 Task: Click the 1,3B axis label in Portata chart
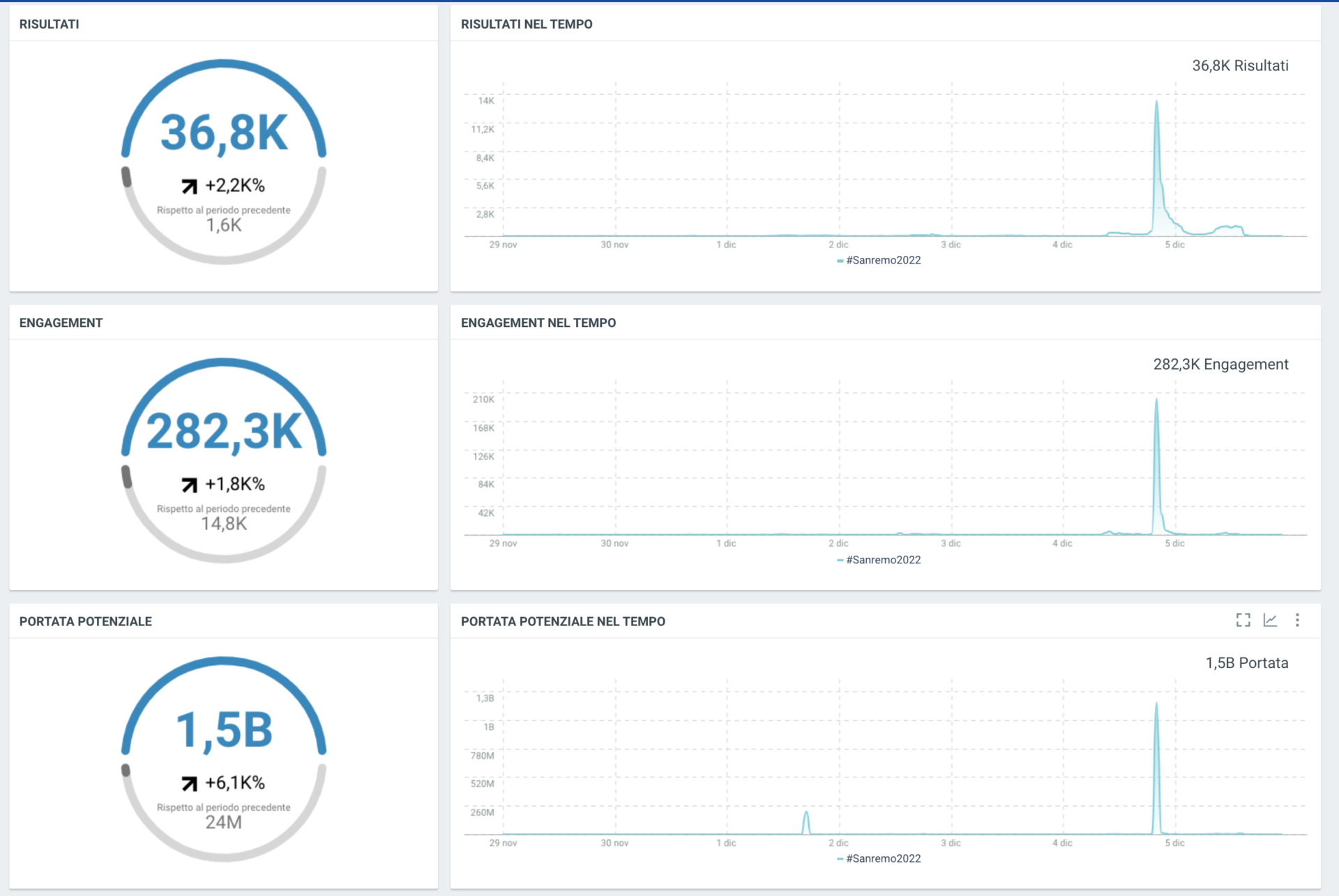[485, 698]
